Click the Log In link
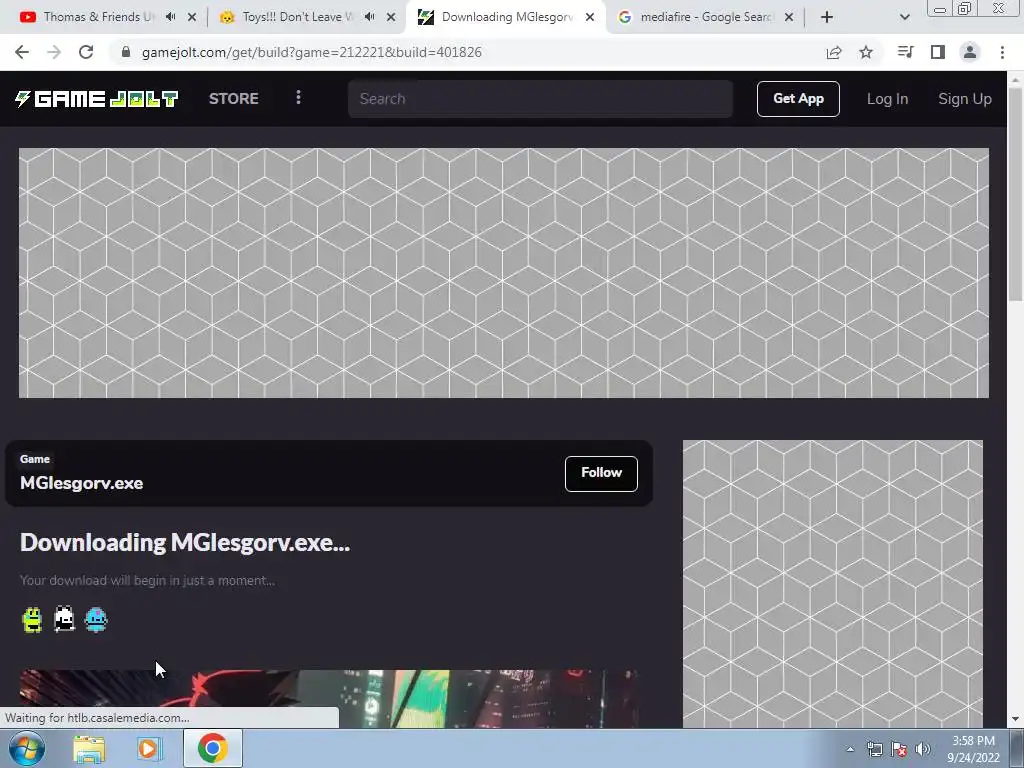The height and width of the screenshot is (768, 1024). tap(887, 99)
